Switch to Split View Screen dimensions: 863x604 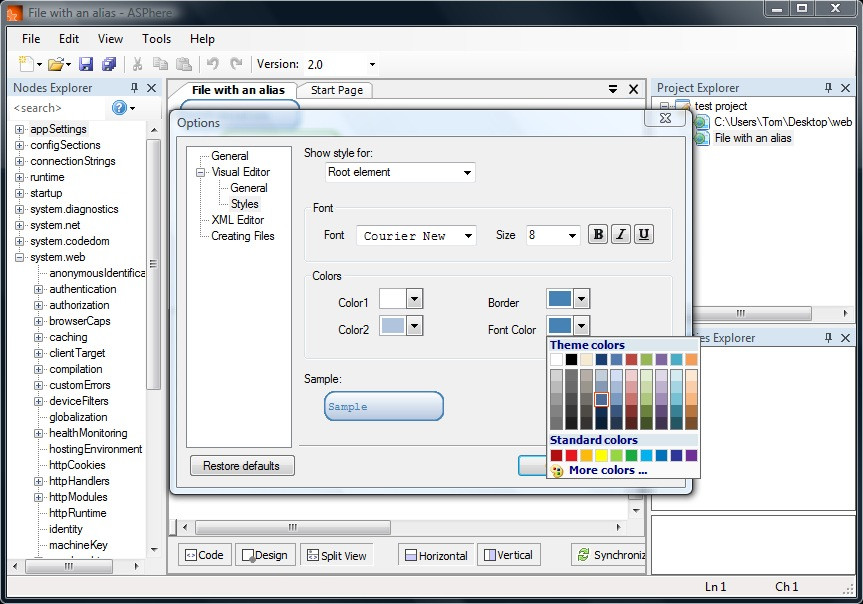(336, 555)
